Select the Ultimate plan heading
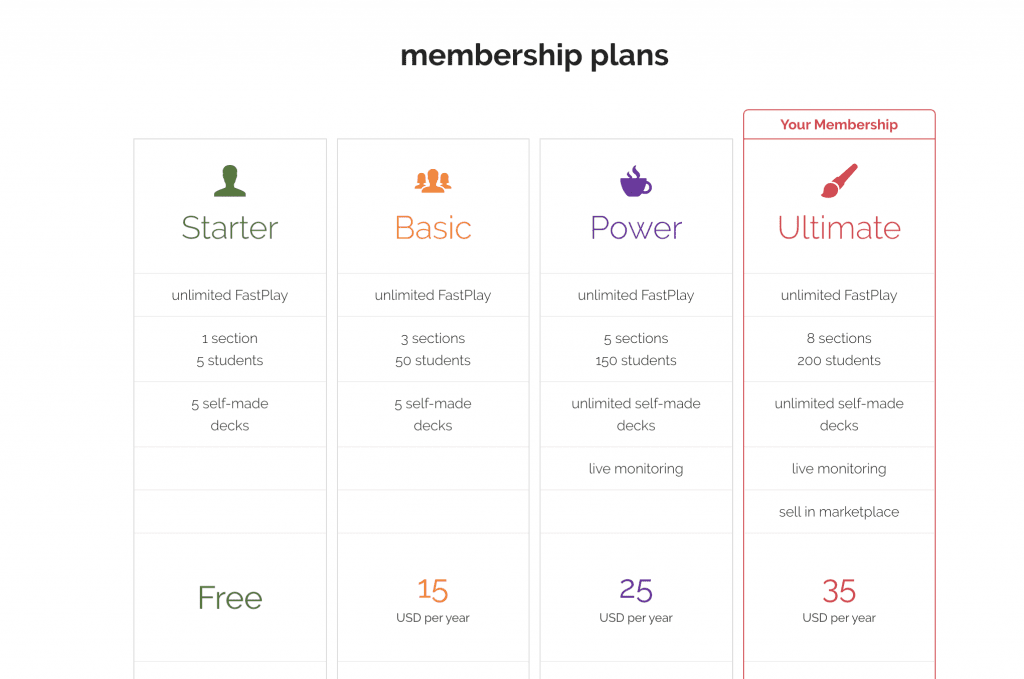The image size is (1024, 679). 839,228
